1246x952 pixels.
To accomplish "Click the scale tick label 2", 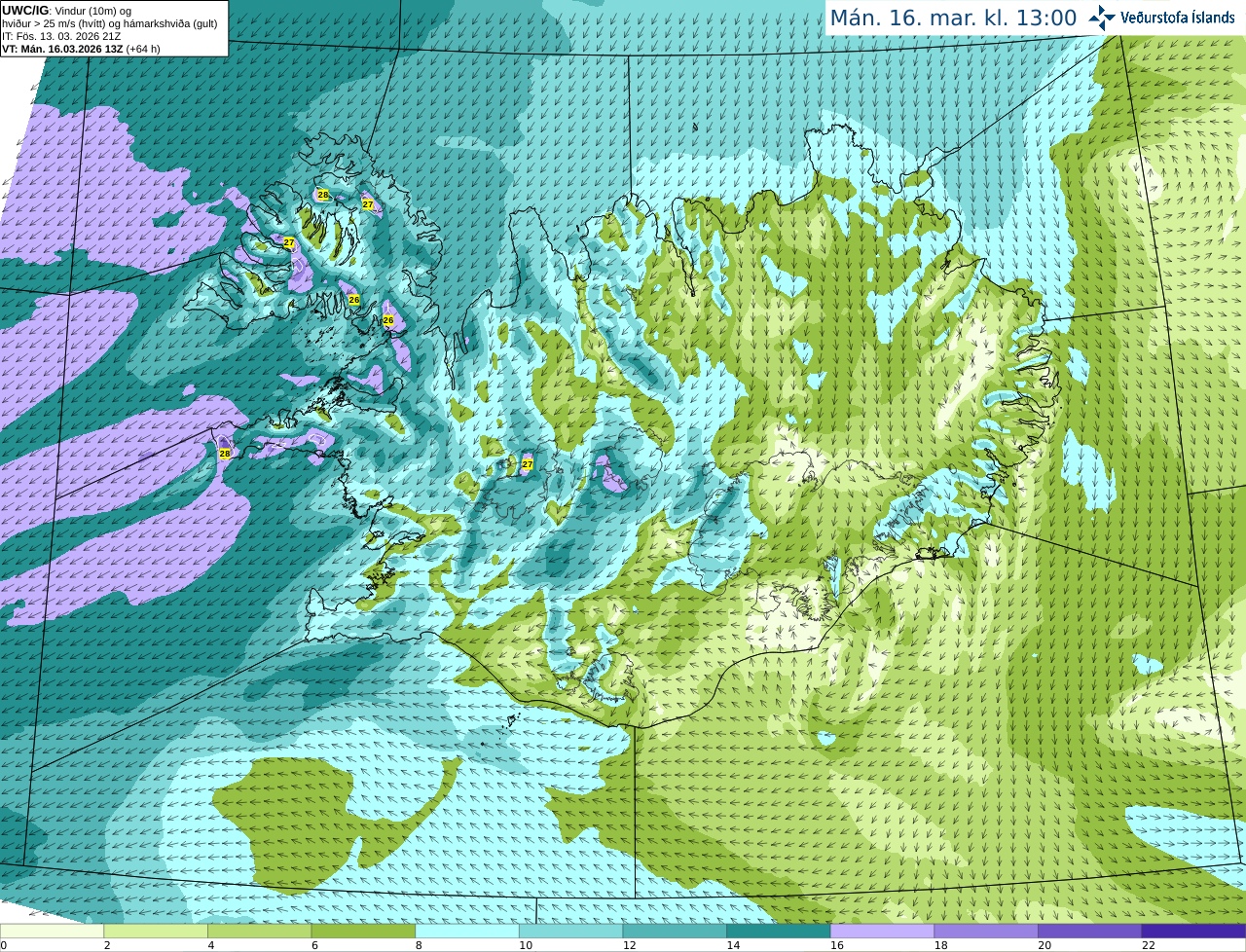I will pos(107,945).
